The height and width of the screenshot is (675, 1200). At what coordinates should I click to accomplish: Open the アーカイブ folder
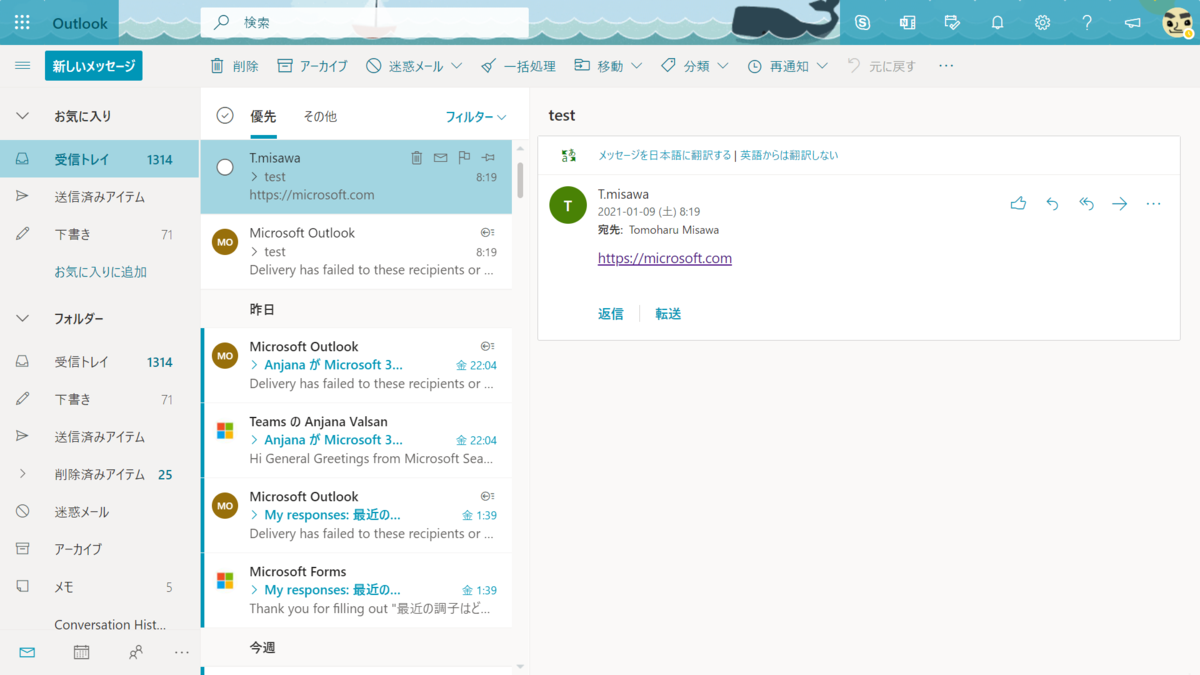point(100,549)
